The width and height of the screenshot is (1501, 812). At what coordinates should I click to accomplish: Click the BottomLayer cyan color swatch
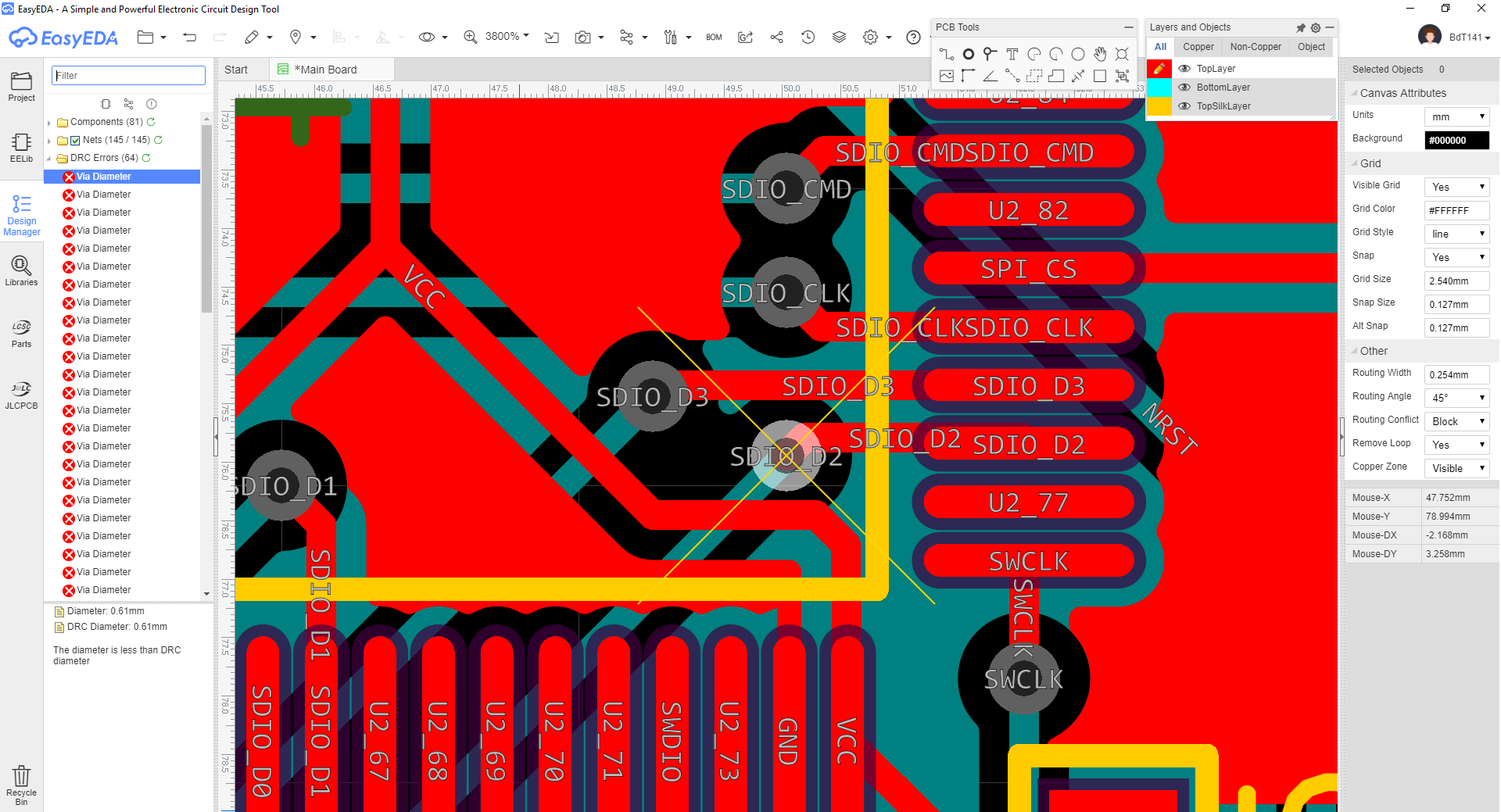click(x=1159, y=88)
